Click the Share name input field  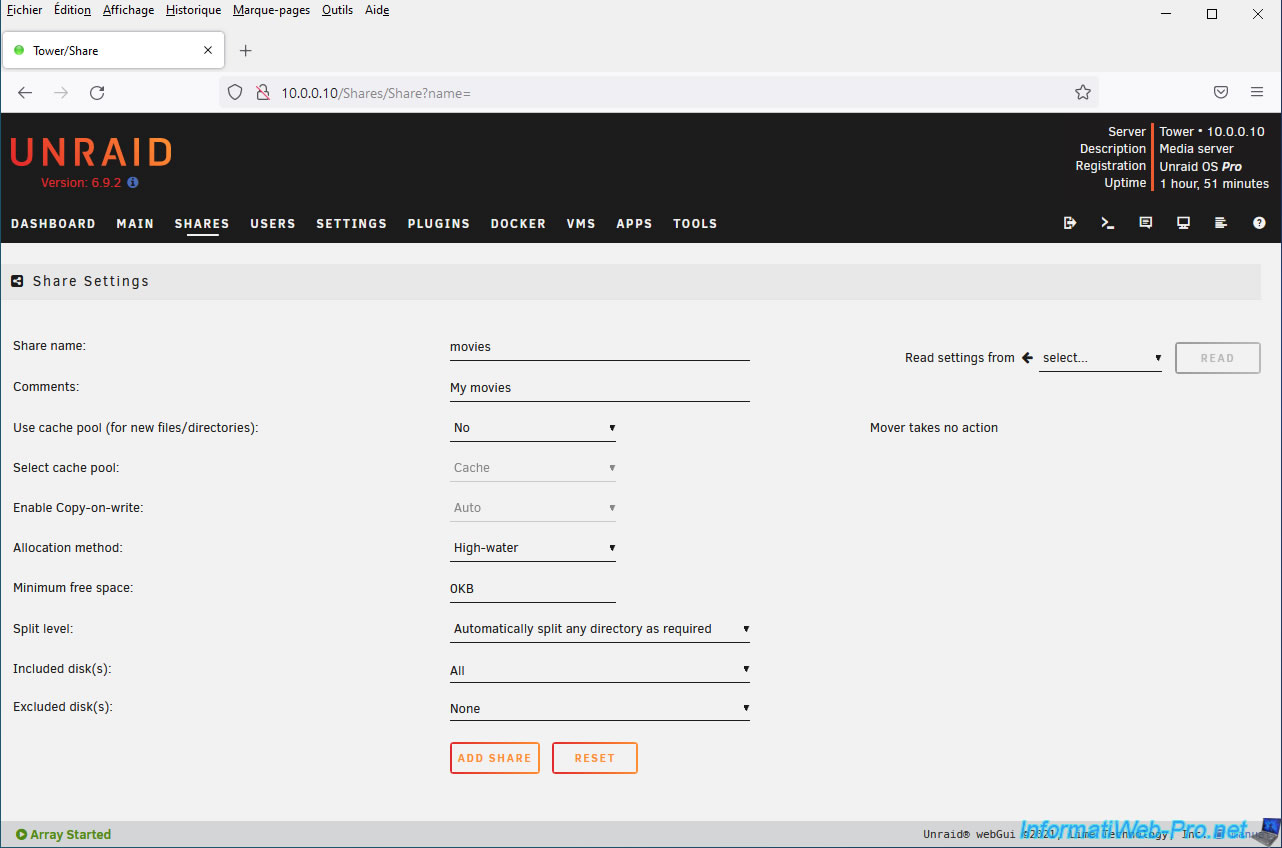[x=599, y=347]
